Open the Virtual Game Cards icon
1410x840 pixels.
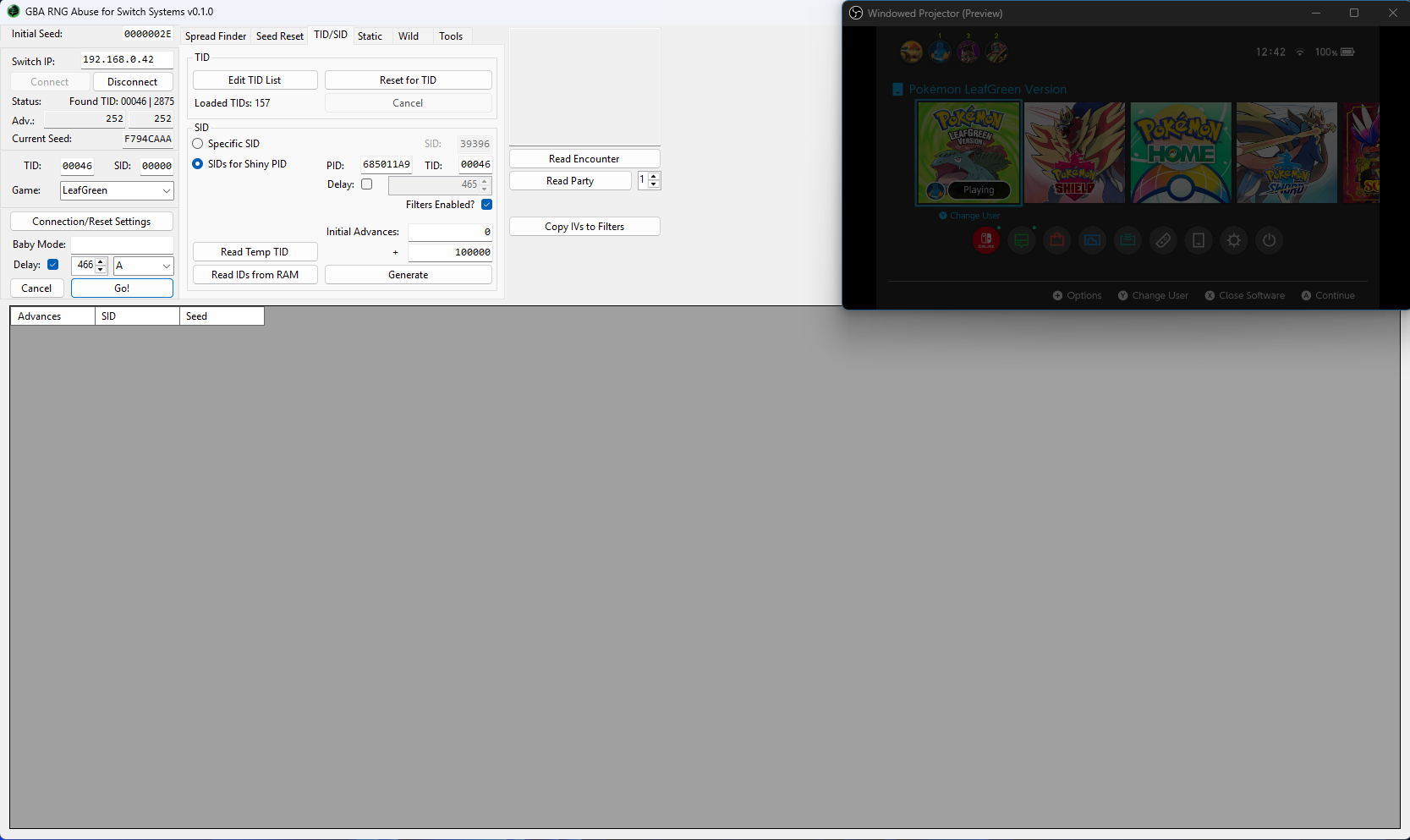point(1199,240)
